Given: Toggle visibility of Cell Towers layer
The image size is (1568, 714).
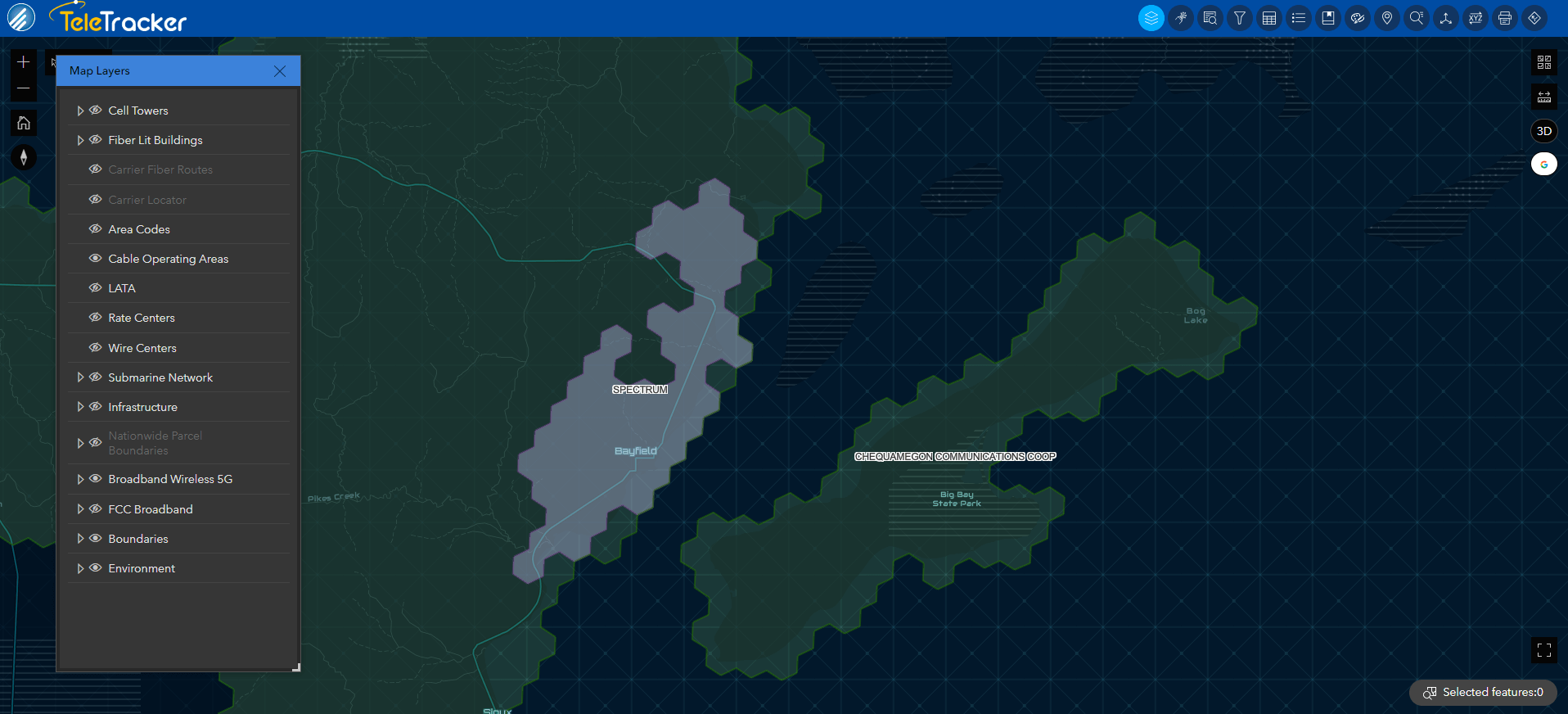Looking at the screenshot, I should pos(96,111).
